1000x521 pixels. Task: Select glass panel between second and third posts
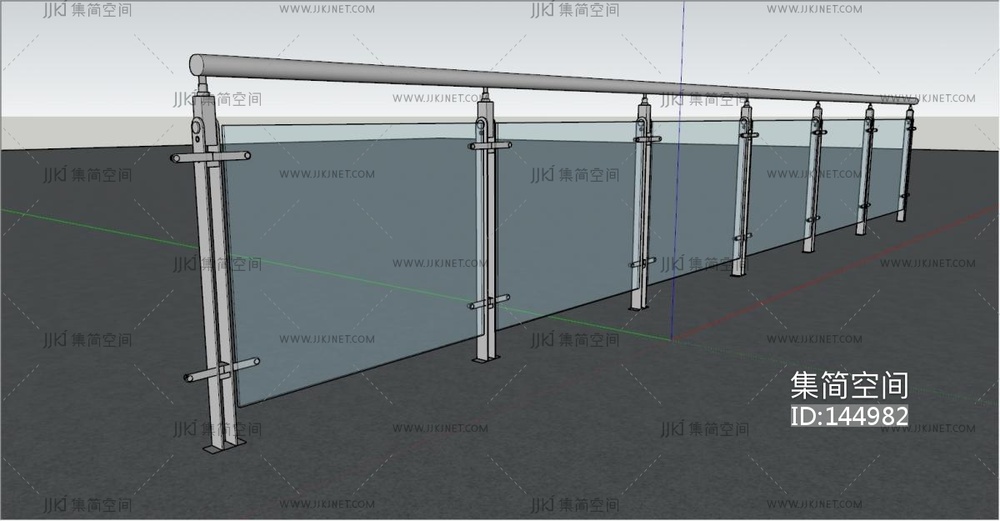[x=565, y=220]
